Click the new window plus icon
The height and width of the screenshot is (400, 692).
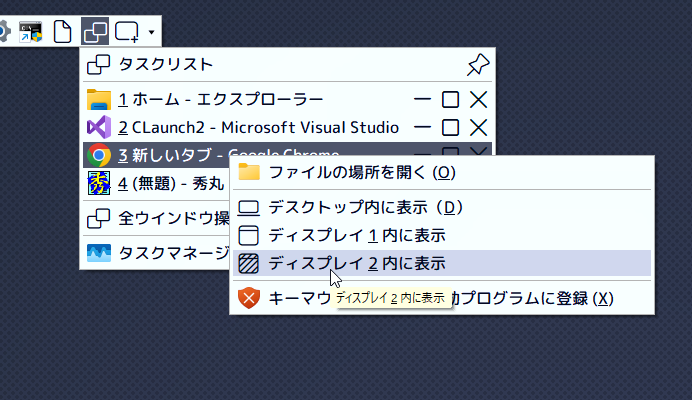pyautogui.click(x=127, y=32)
